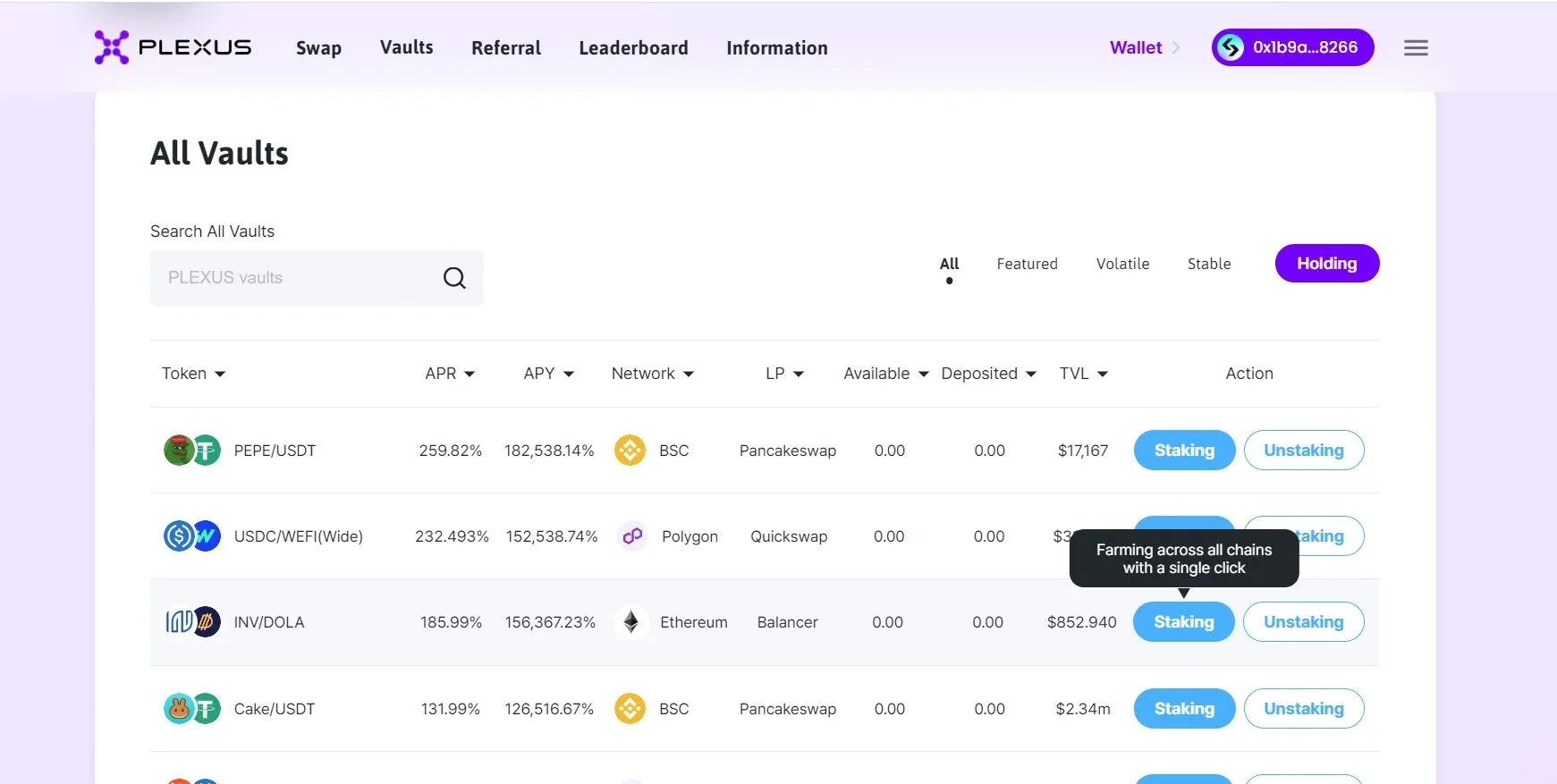Click the PEPE/USDT token name
The width and height of the screenshot is (1557, 784).
click(275, 451)
